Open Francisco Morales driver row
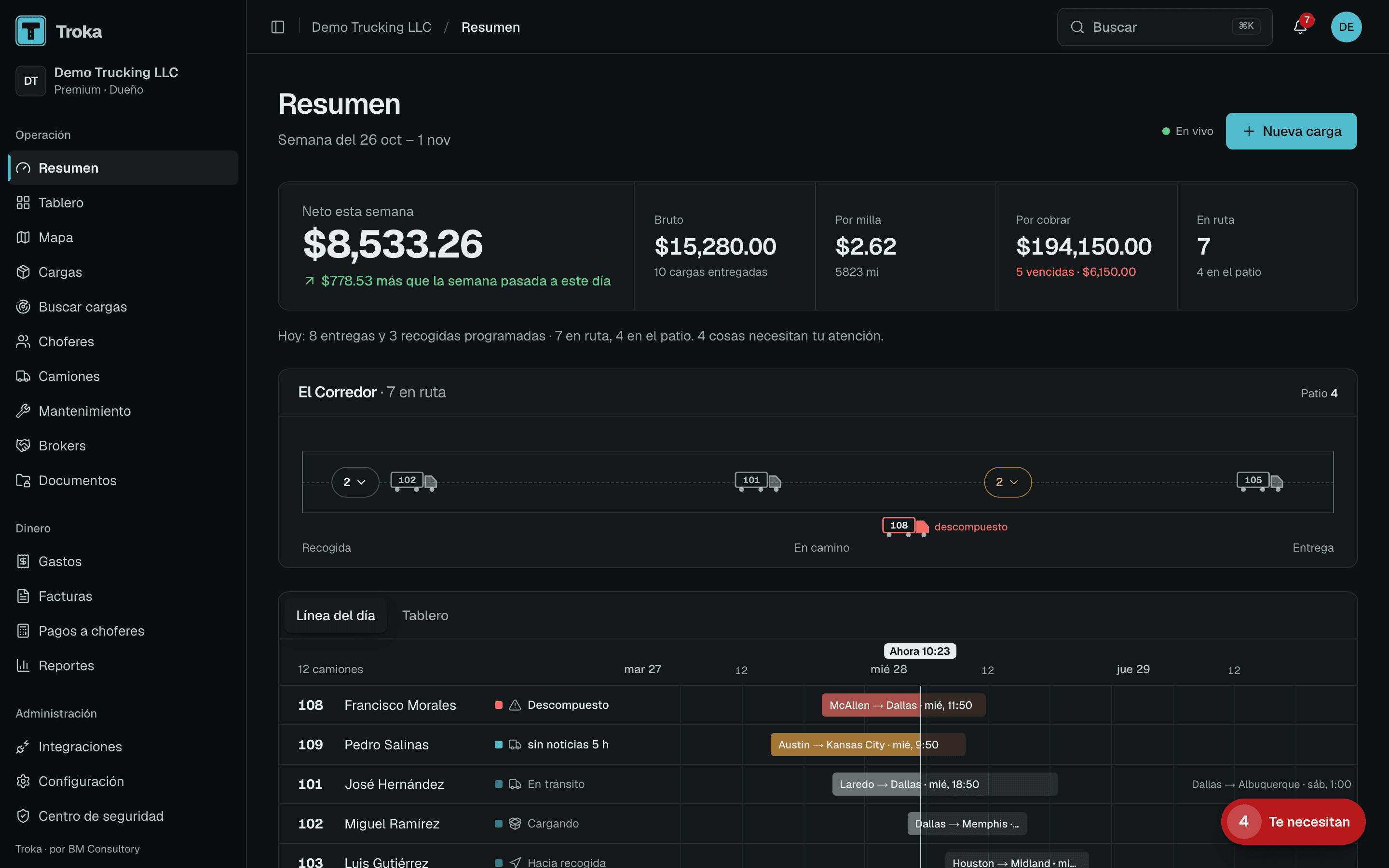The width and height of the screenshot is (1389, 868). 818,705
